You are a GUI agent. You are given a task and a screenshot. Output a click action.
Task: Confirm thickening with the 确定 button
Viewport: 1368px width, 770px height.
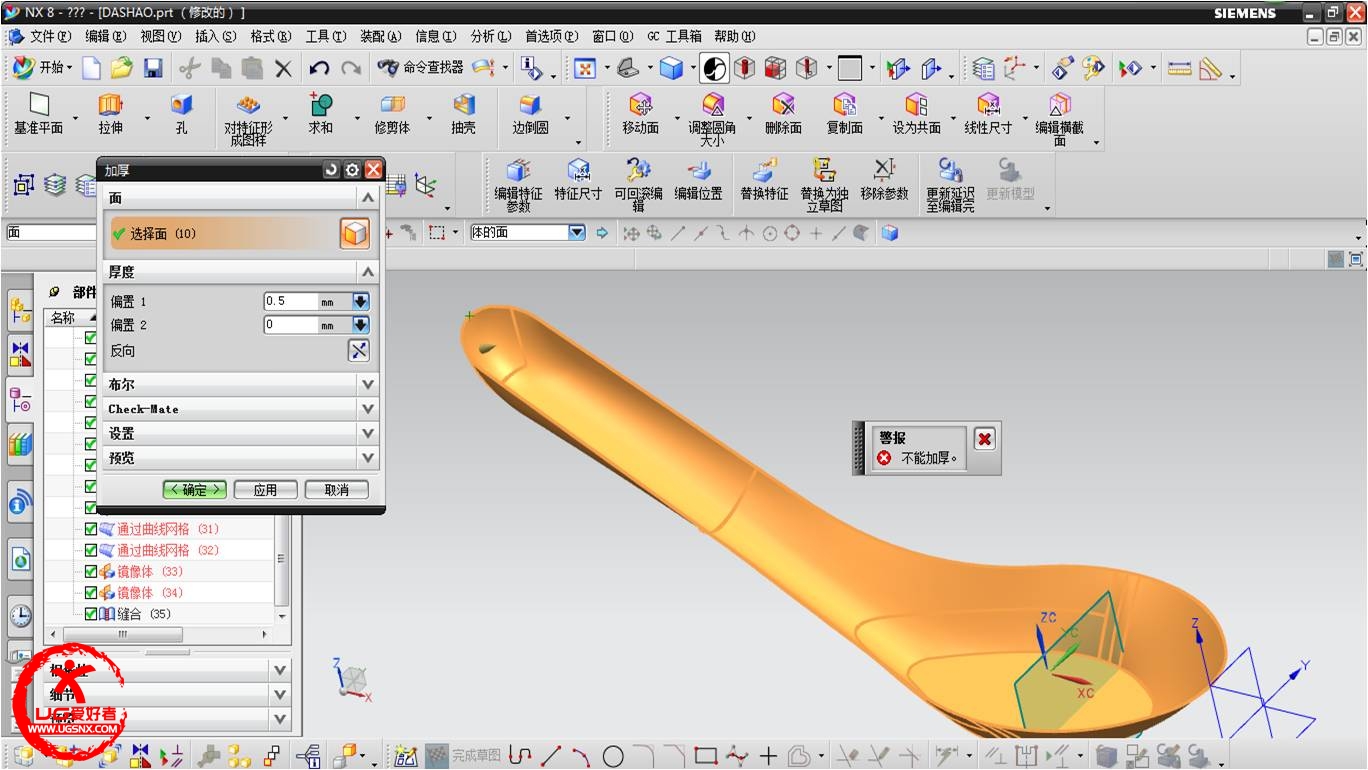(194, 490)
